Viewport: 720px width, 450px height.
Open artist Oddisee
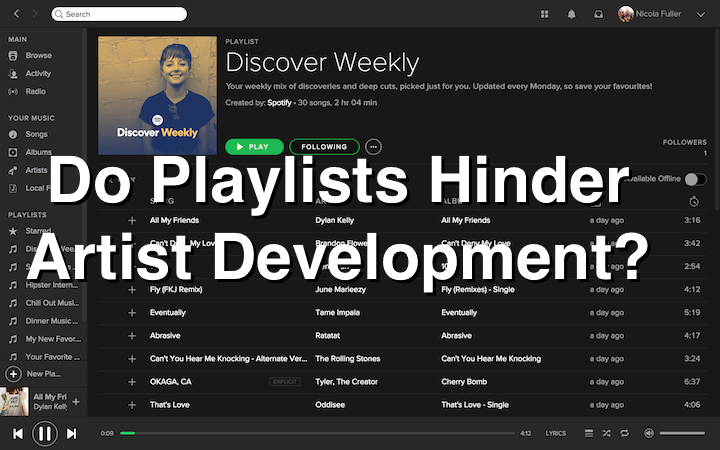[330, 405]
